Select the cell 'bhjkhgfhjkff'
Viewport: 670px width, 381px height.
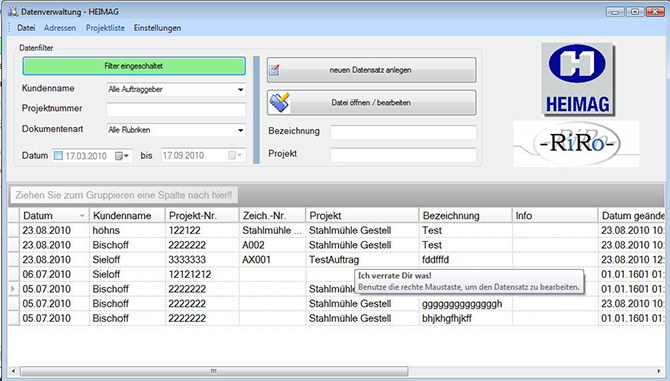coord(465,318)
